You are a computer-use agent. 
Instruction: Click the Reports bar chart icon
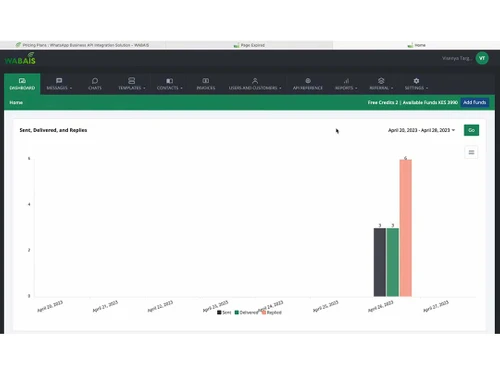click(x=346, y=81)
